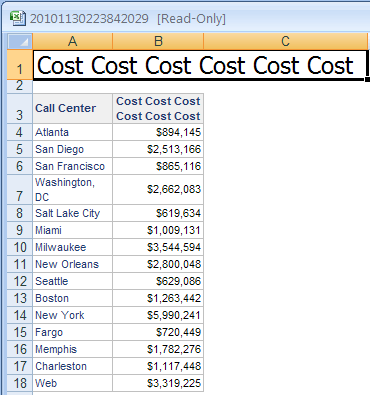Image resolution: width=370 pixels, height=395 pixels.
Task: Click the Call Center header cell
Action: click(73, 108)
